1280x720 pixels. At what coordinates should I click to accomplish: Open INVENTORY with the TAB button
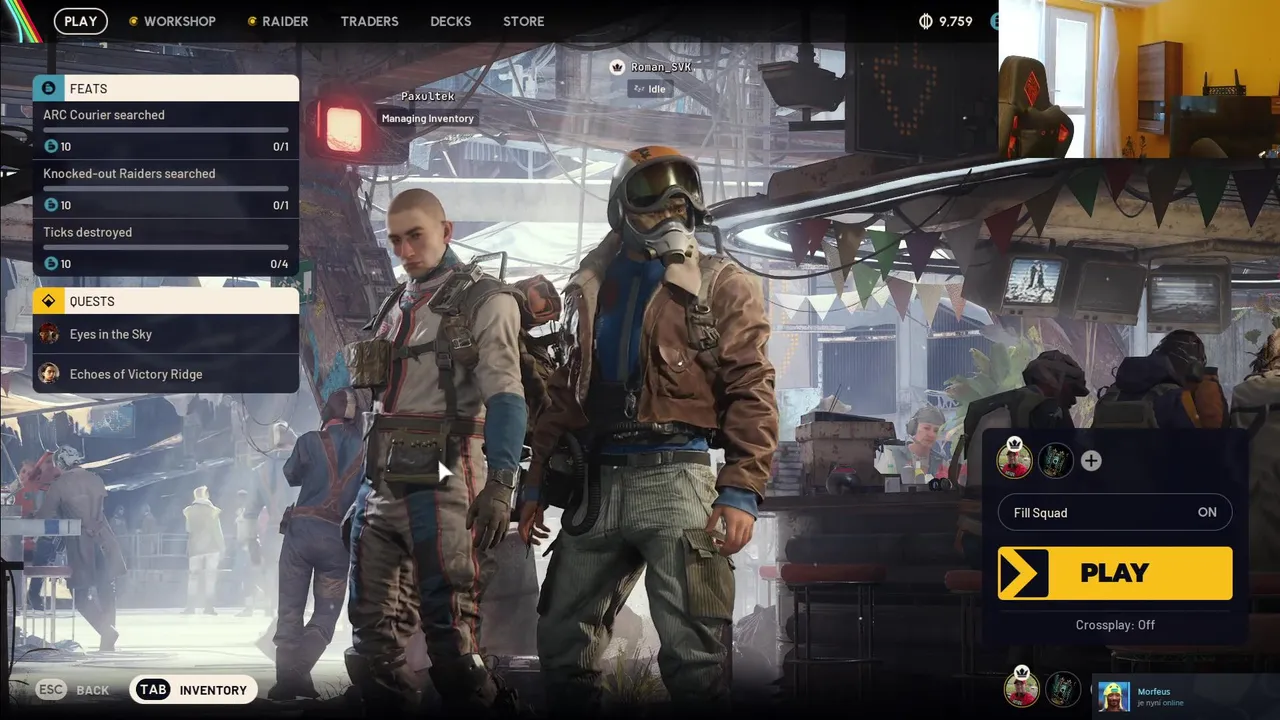[193, 690]
